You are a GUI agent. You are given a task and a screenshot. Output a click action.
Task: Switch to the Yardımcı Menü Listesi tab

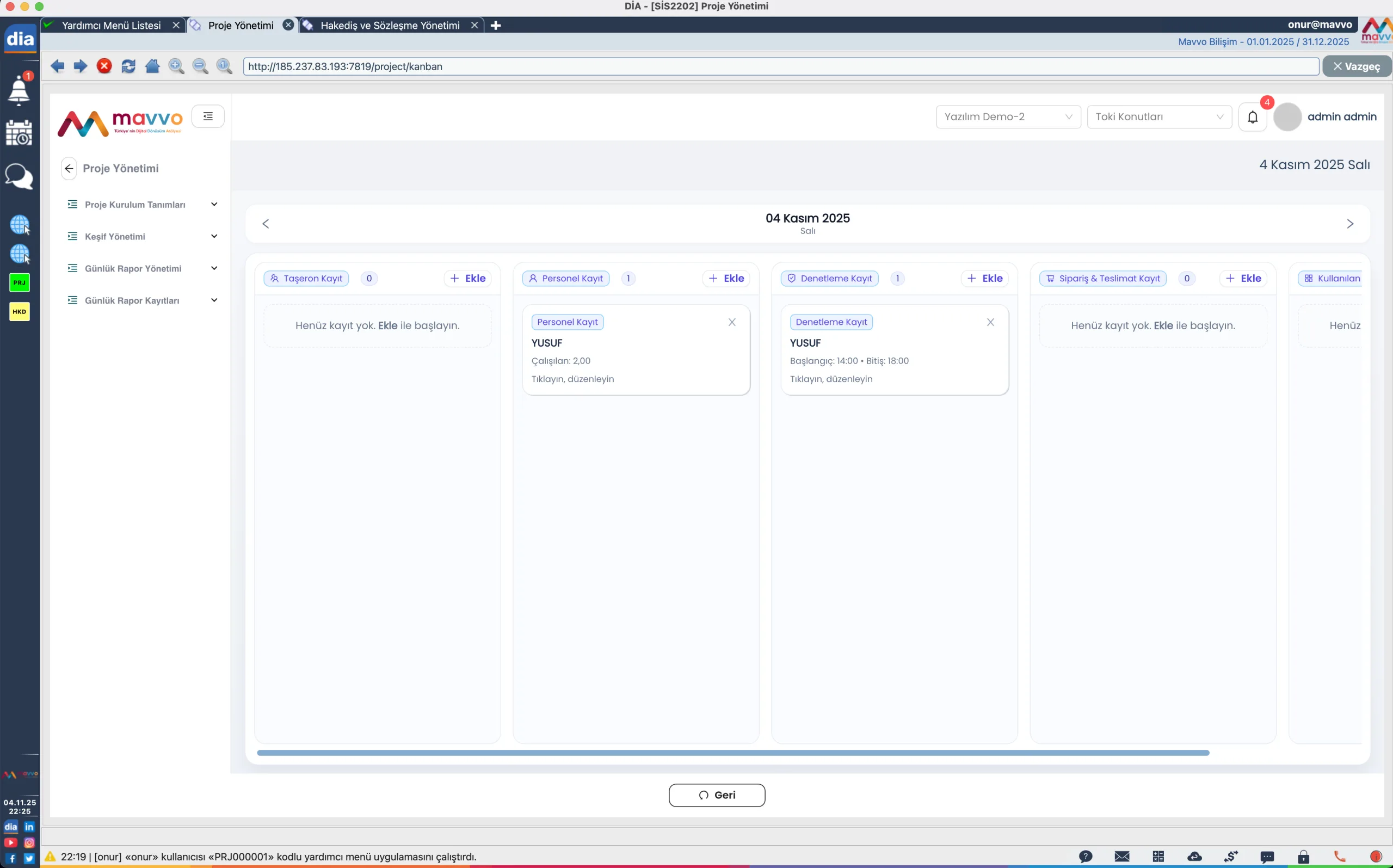point(112,24)
